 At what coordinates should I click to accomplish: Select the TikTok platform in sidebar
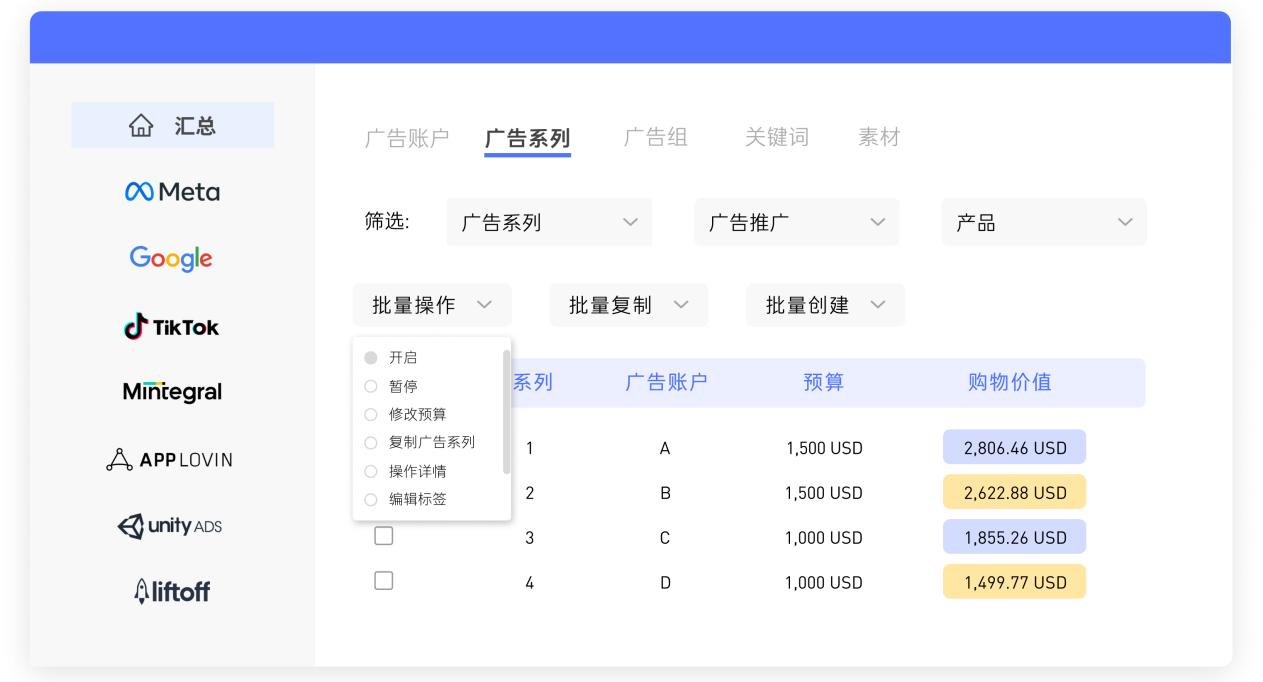pos(170,325)
